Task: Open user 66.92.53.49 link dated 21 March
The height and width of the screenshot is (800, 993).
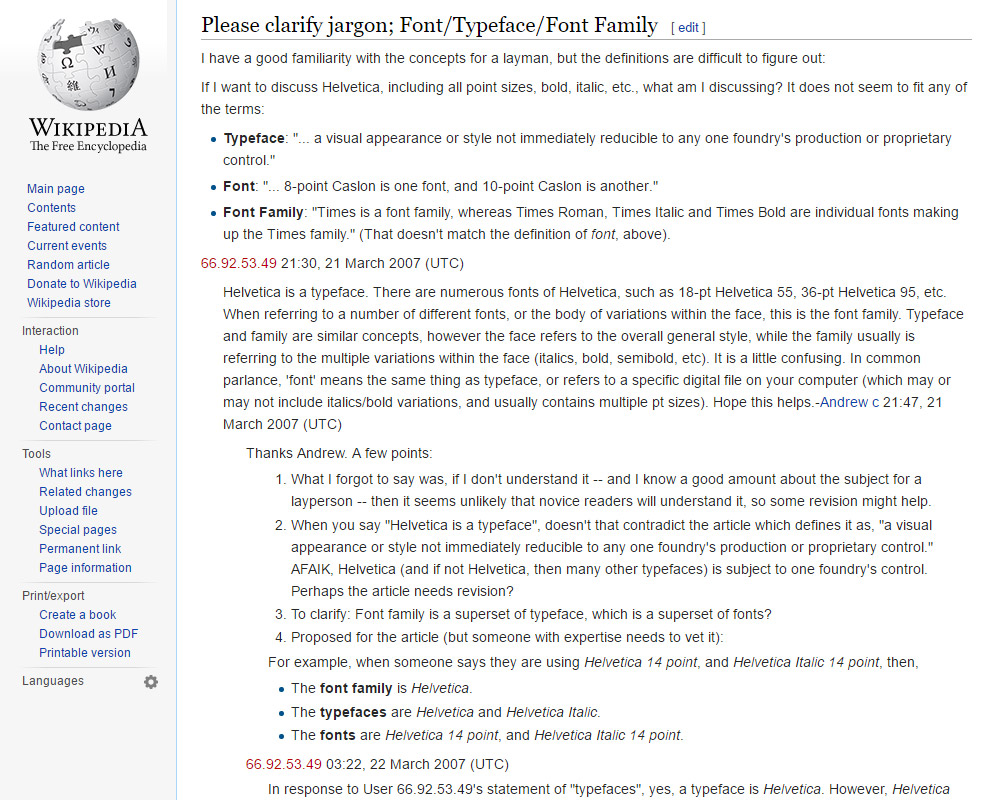Action: pos(239,263)
